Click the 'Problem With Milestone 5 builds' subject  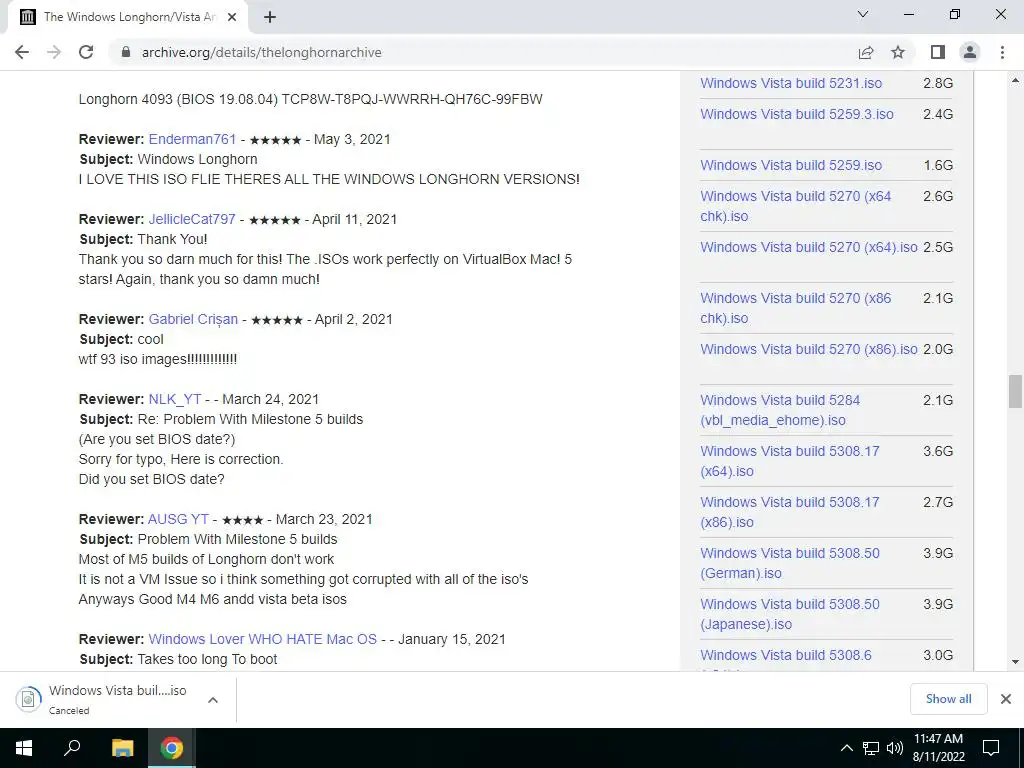coord(237,539)
